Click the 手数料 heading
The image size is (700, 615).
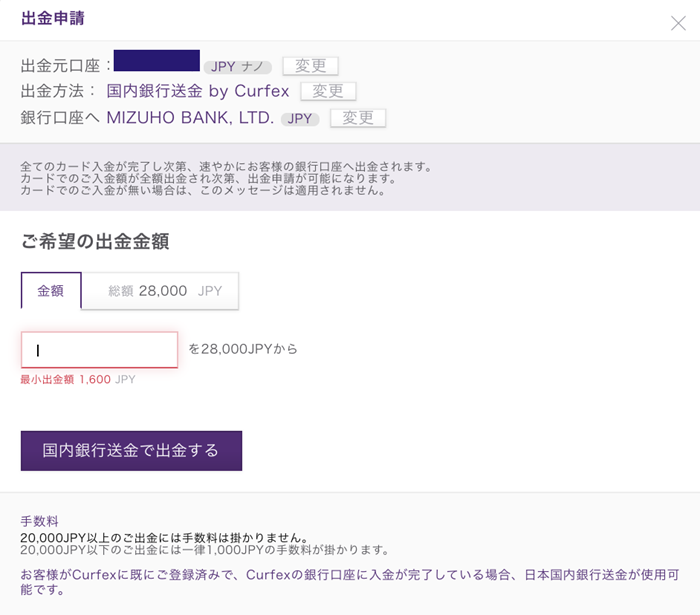click(39, 521)
